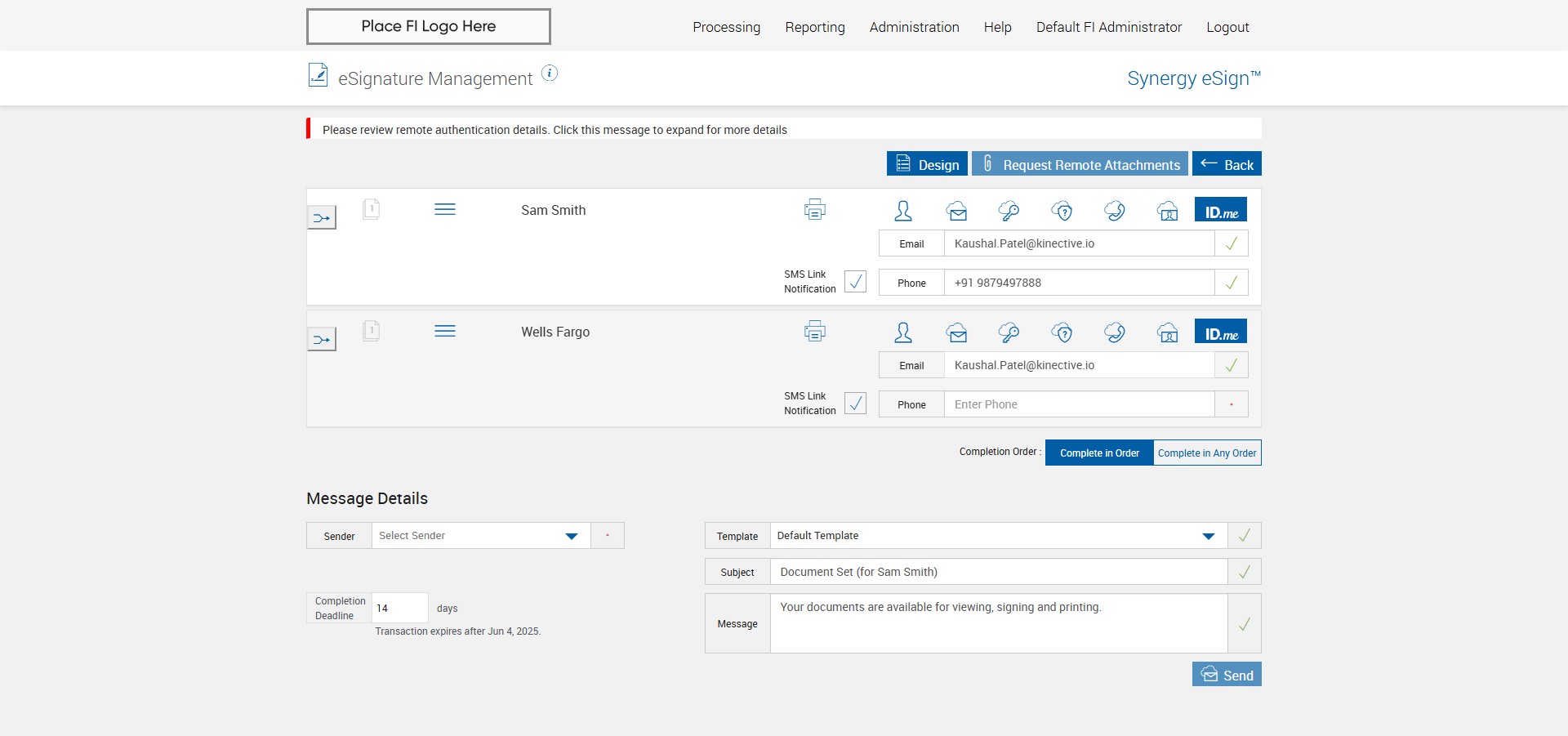This screenshot has width=1568, height=736.
Task: Uncheck SMS Link Notification for Sam Smith
Action: [x=855, y=282]
